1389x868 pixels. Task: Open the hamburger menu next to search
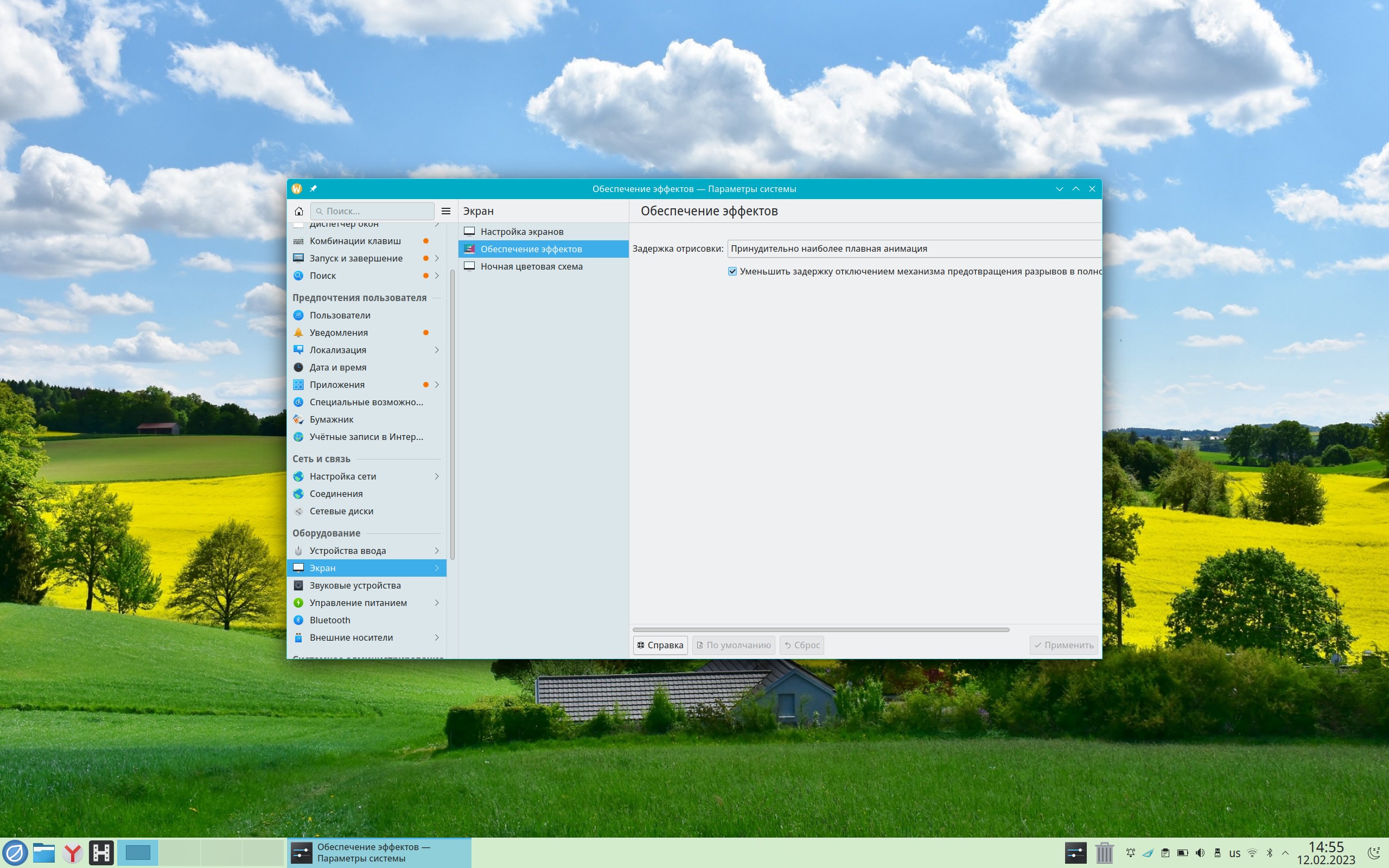tap(445, 211)
